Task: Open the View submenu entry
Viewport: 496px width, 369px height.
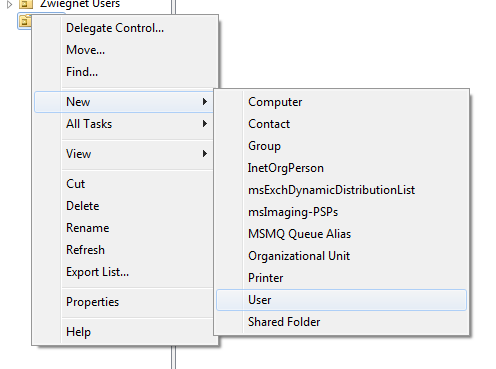Action: point(125,154)
